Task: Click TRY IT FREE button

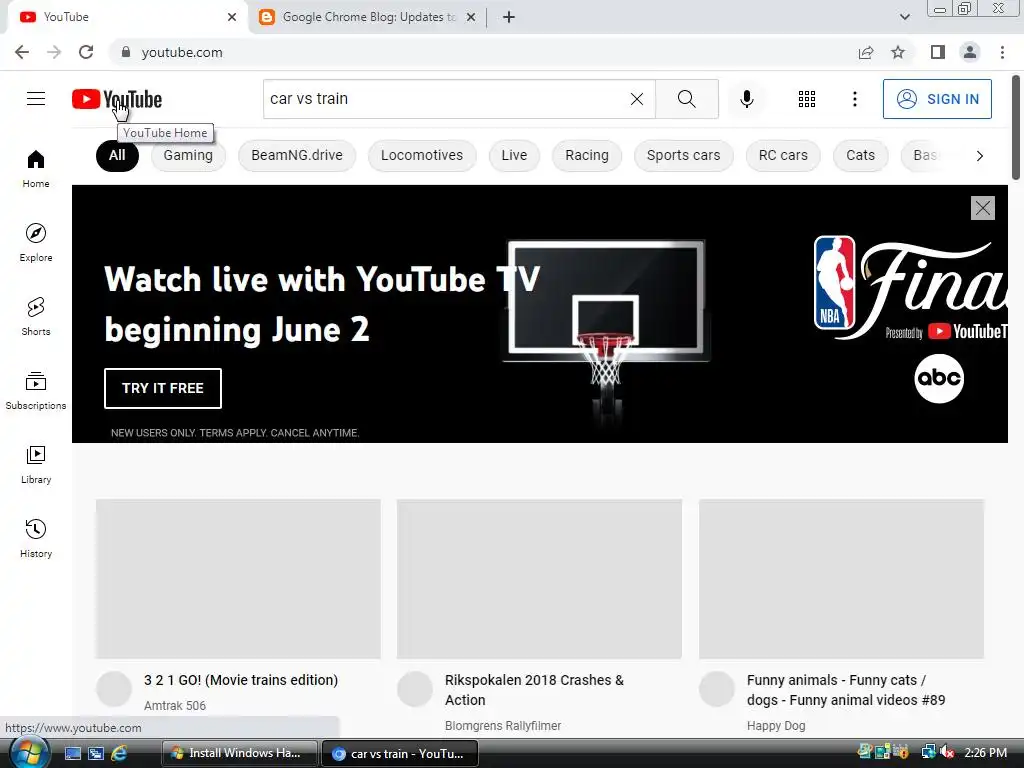Action: click(x=163, y=388)
